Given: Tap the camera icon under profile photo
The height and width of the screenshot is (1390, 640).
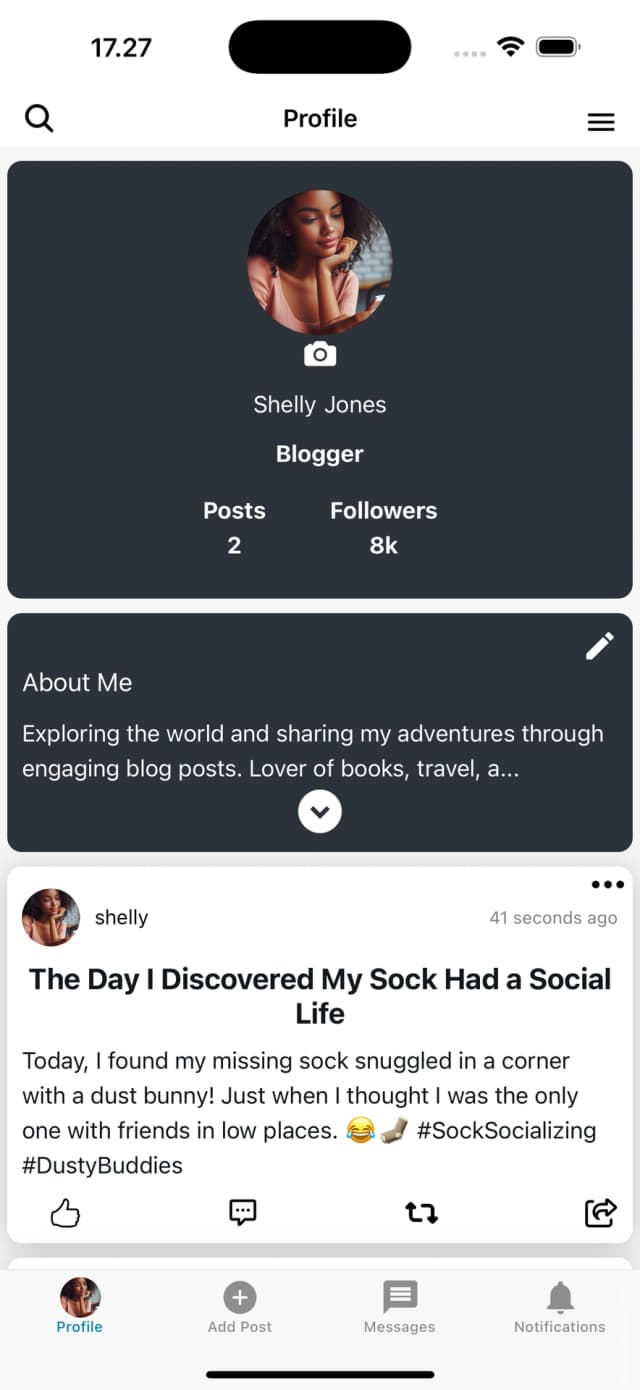Looking at the screenshot, I should (320, 354).
